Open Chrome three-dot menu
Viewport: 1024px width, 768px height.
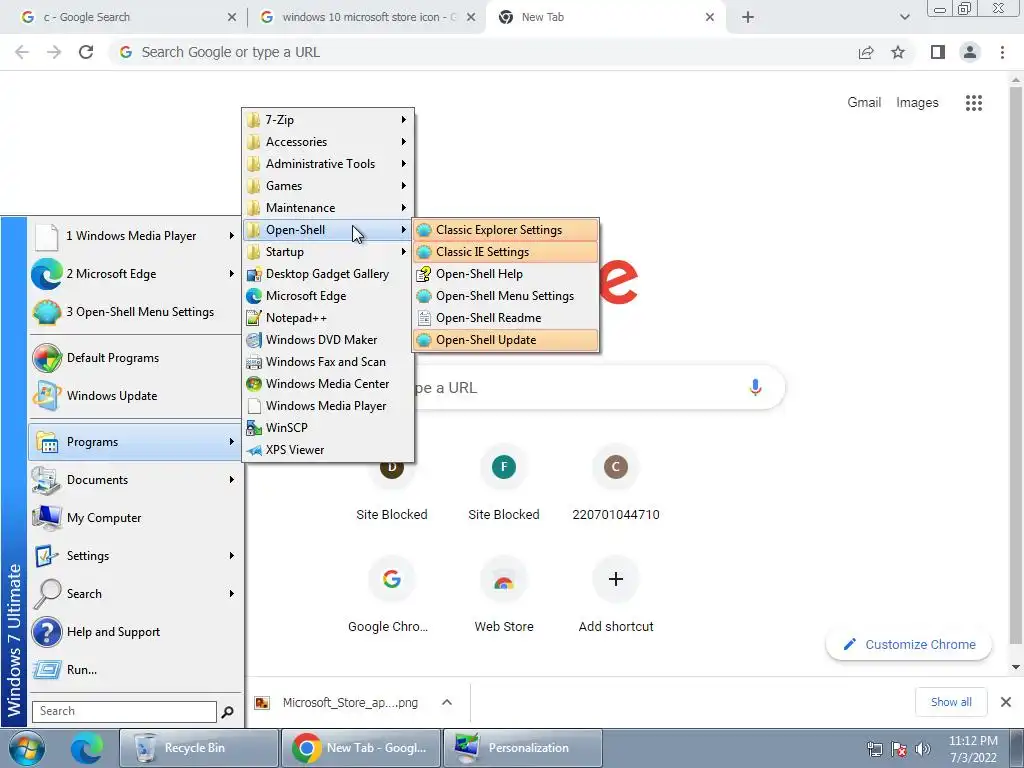(x=1002, y=52)
